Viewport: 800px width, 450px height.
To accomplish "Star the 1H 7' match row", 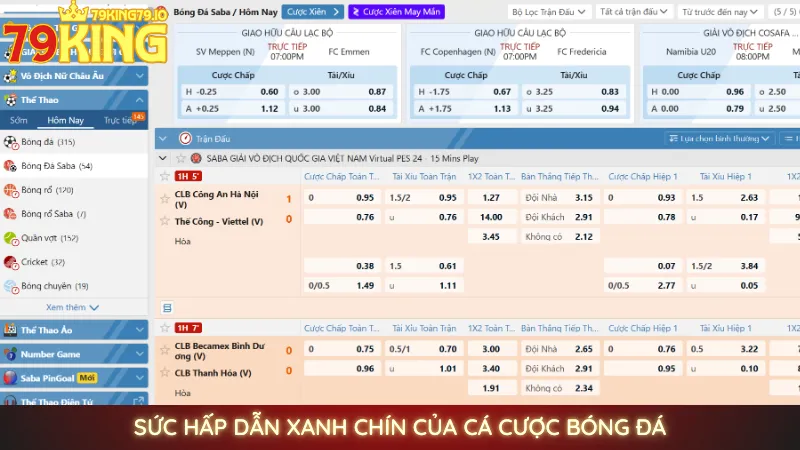I will click(x=165, y=328).
